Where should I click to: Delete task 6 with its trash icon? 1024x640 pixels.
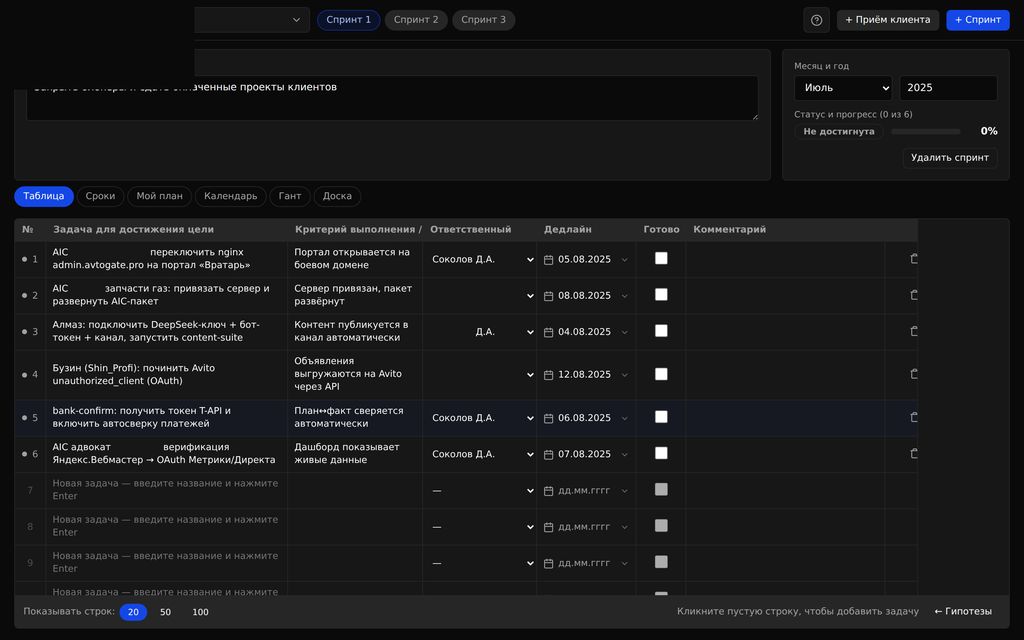click(x=914, y=453)
